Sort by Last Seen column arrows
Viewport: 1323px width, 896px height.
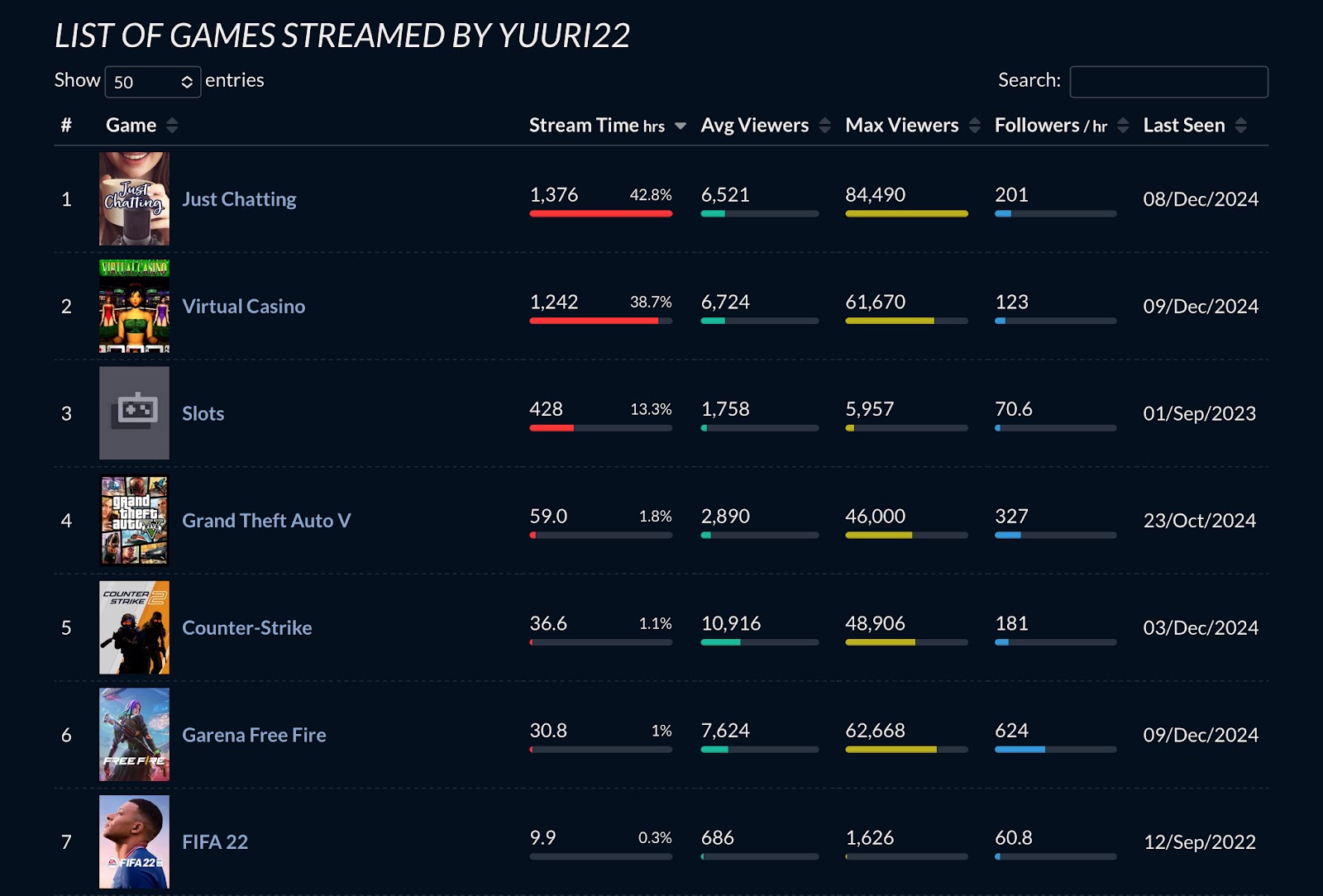tap(1241, 126)
